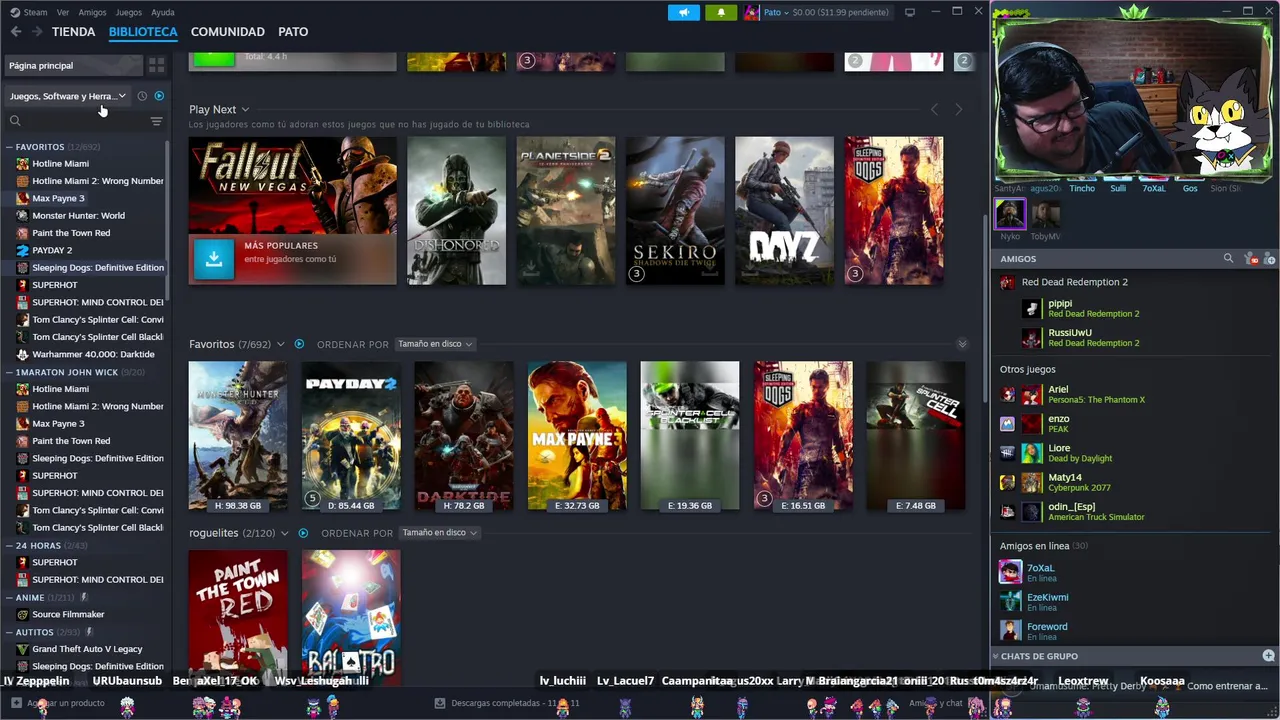
Task: Go forward with the right arrow
Action: (37, 32)
